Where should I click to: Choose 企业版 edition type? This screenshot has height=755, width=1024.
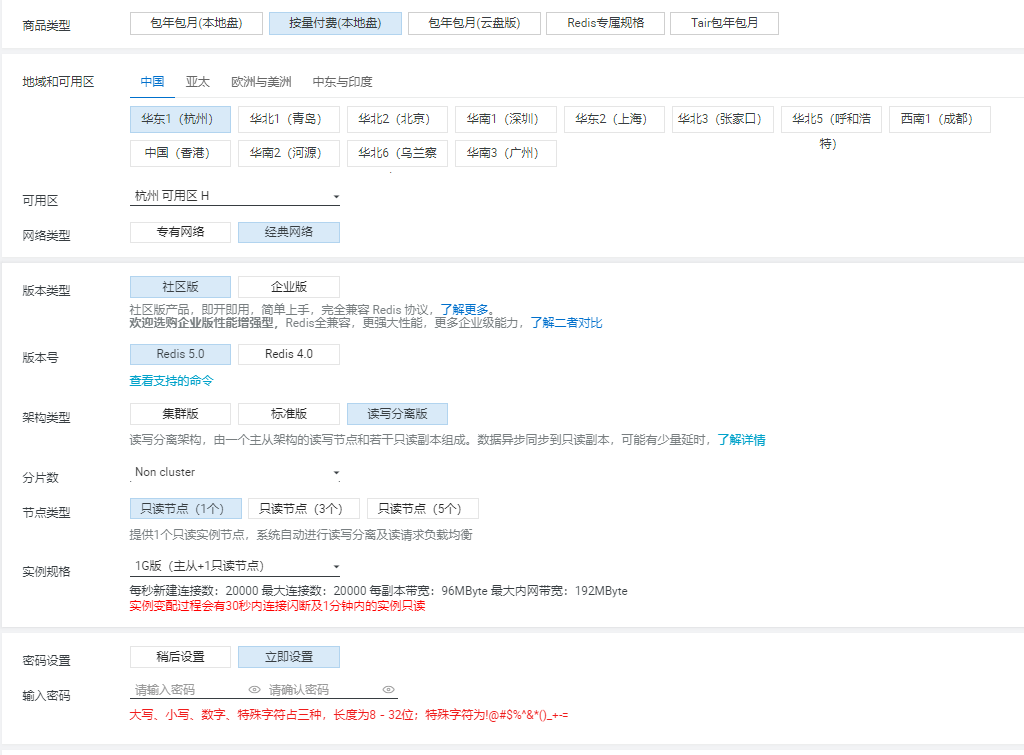pyautogui.click(x=288, y=287)
